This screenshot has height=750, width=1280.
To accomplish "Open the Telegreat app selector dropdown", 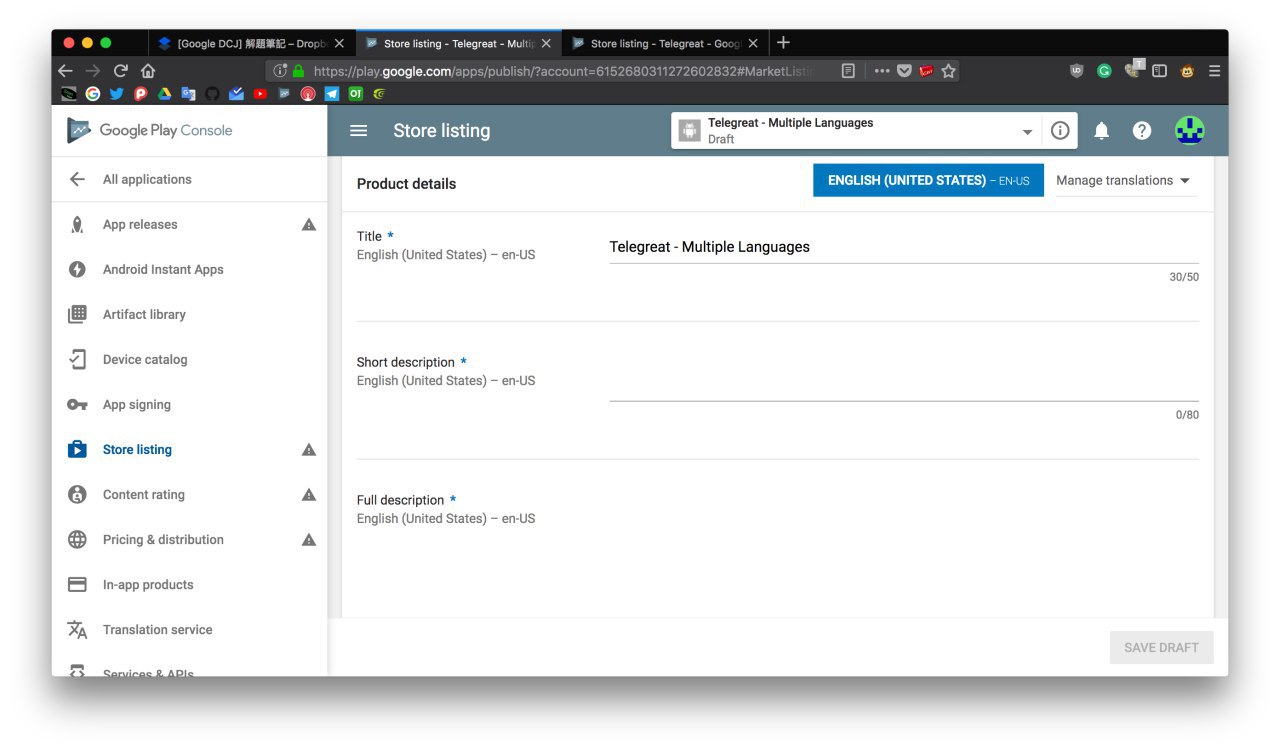I will pyautogui.click(x=1026, y=132).
